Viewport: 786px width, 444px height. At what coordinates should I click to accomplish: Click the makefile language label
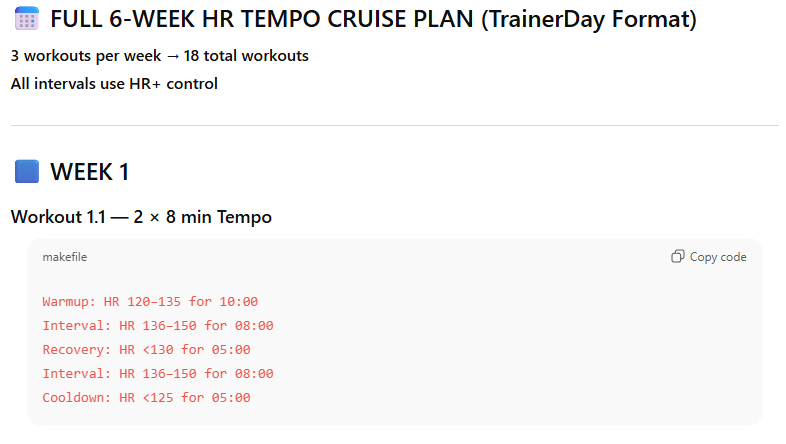[64, 257]
